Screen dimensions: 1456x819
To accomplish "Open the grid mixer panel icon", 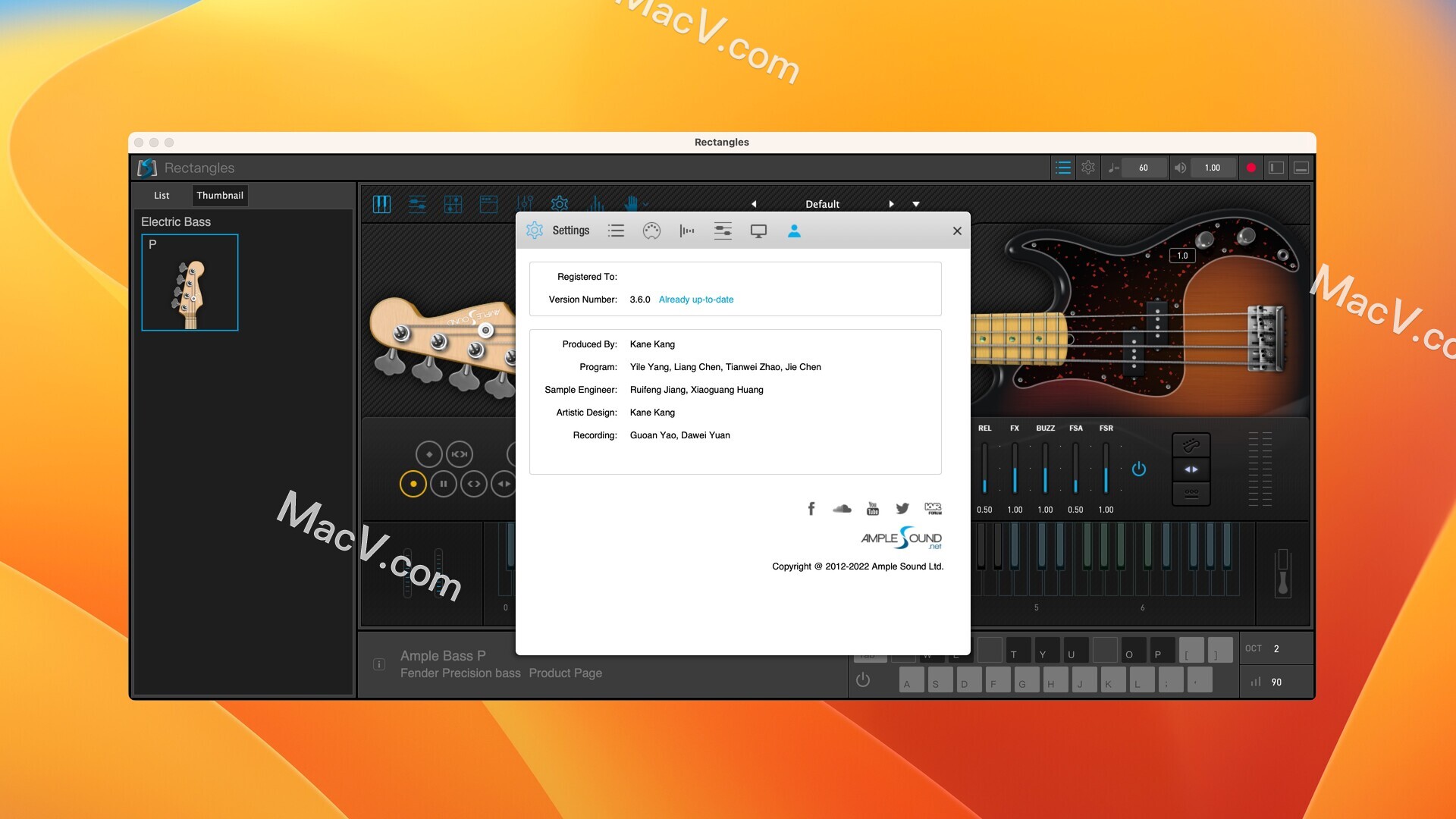I will (x=453, y=204).
